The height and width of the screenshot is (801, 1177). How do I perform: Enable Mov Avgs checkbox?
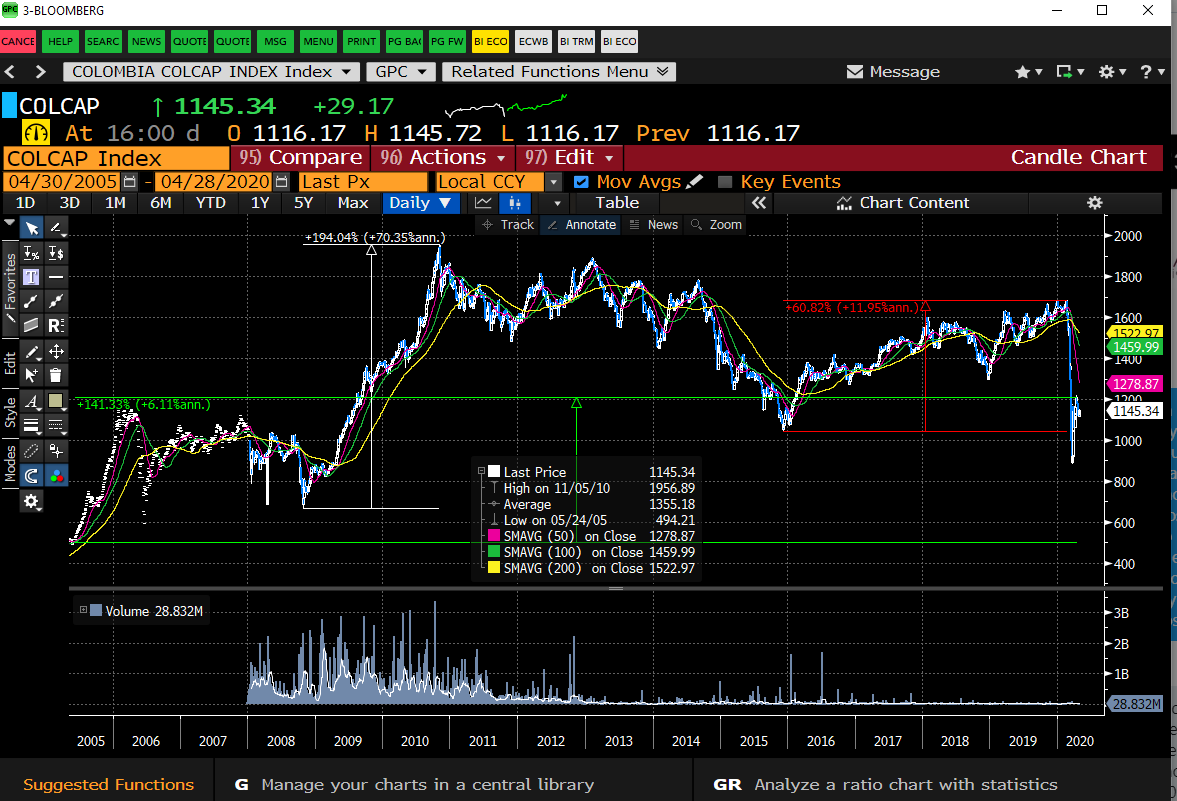pos(580,182)
